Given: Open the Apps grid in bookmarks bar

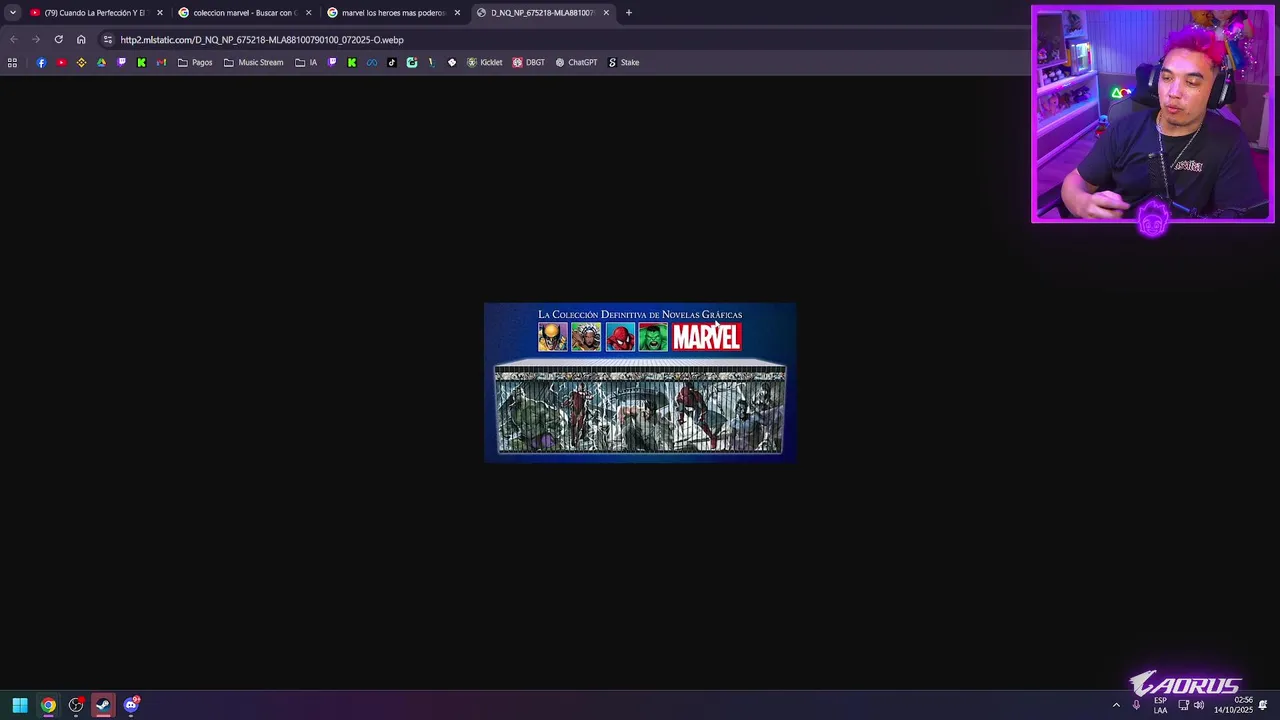Looking at the screenshot, I should click(x=12, y=62).
